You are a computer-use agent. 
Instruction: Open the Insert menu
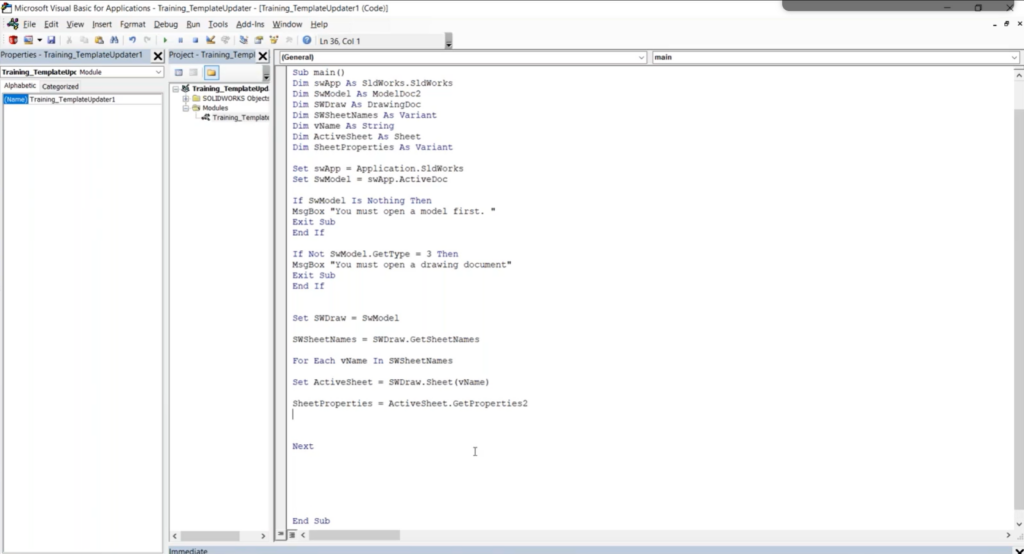coord(102,24)
